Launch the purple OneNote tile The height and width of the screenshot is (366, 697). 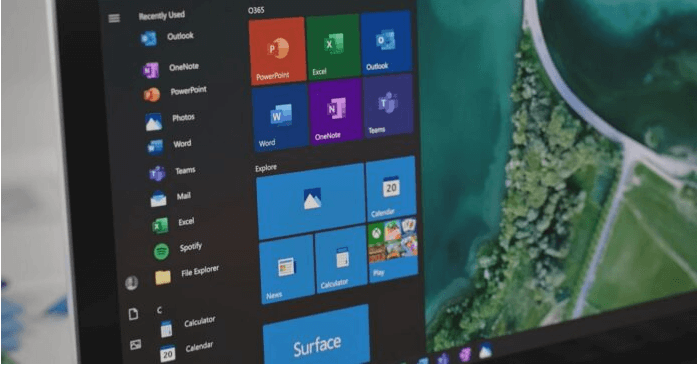click(x=336, y=112)
